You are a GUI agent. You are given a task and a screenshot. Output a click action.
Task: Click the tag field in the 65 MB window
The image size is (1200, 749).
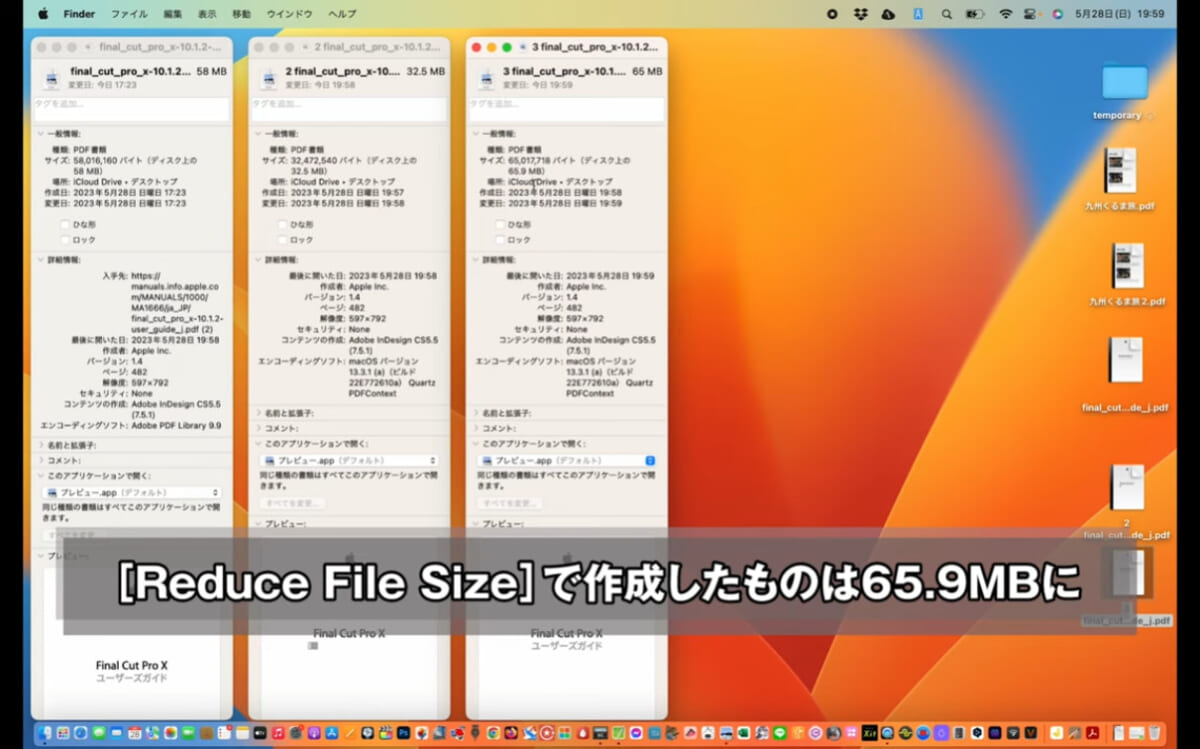(x=566, y=109)
